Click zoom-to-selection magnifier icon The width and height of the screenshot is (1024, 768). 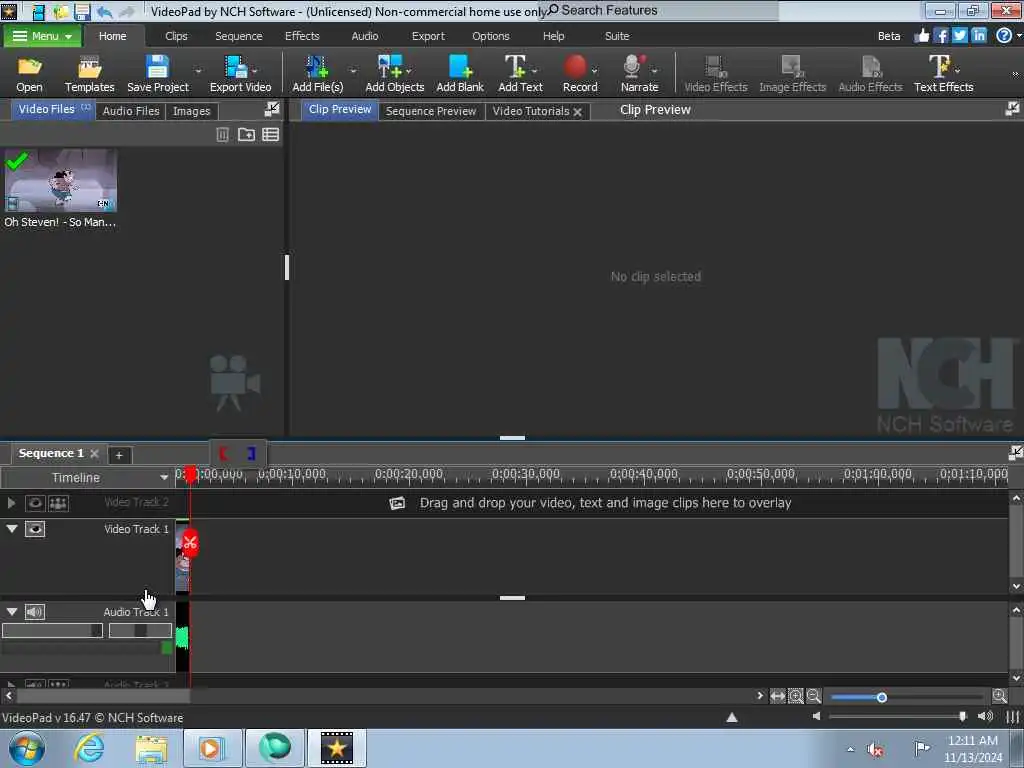(795, 697)
